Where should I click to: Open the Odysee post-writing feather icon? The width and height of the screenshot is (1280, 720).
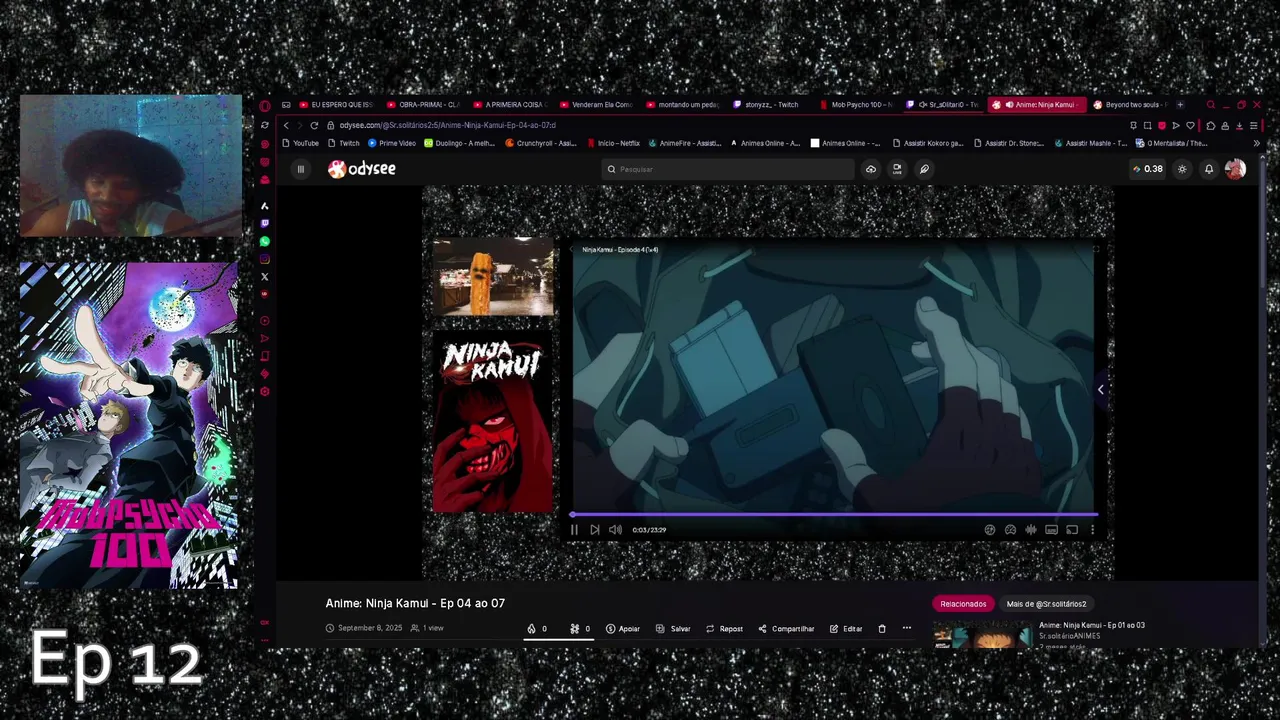point(924,169)
